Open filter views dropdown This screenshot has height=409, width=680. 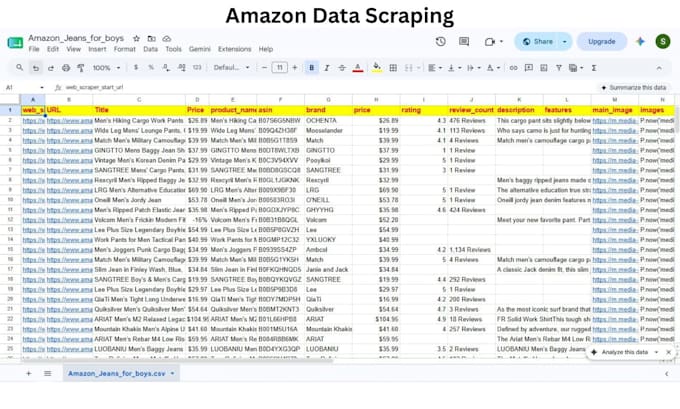click(576, 68)
